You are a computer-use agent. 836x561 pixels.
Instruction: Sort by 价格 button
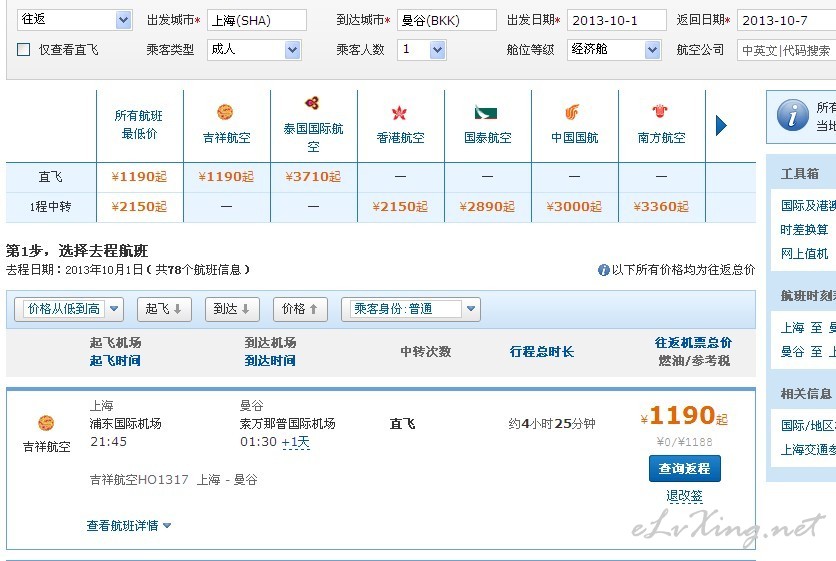coord(300,309)
